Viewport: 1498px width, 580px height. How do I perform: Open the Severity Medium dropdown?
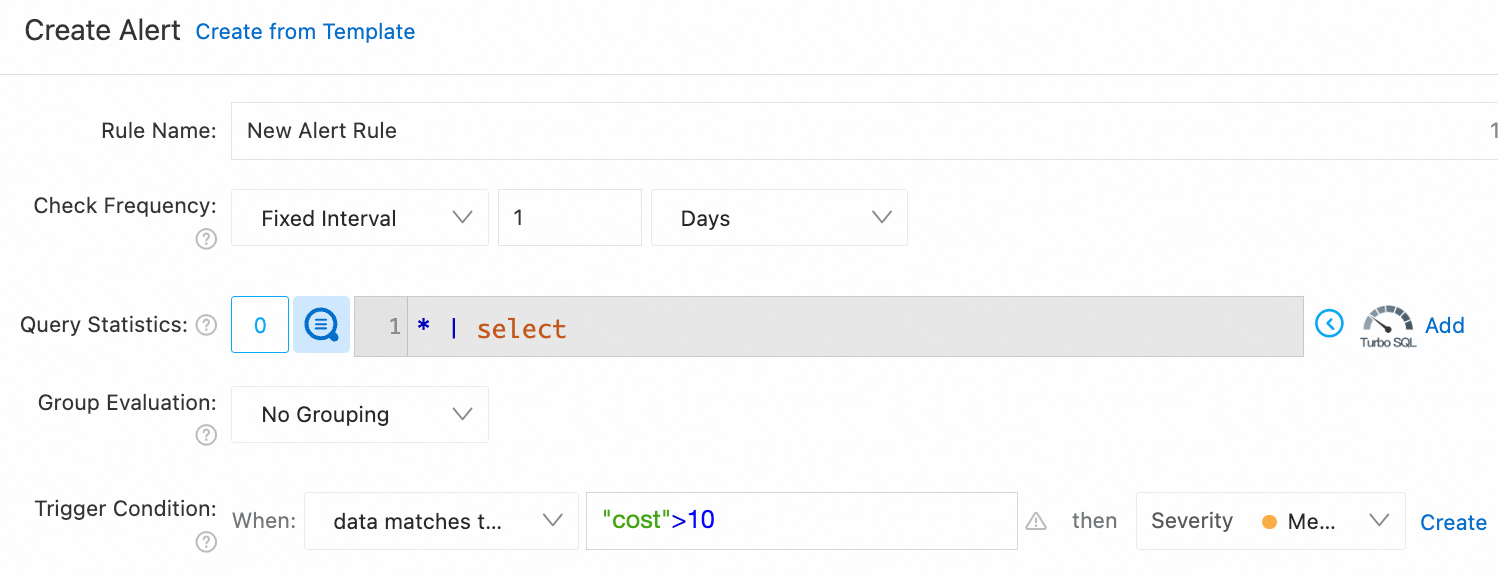(x=1270, y=521)
